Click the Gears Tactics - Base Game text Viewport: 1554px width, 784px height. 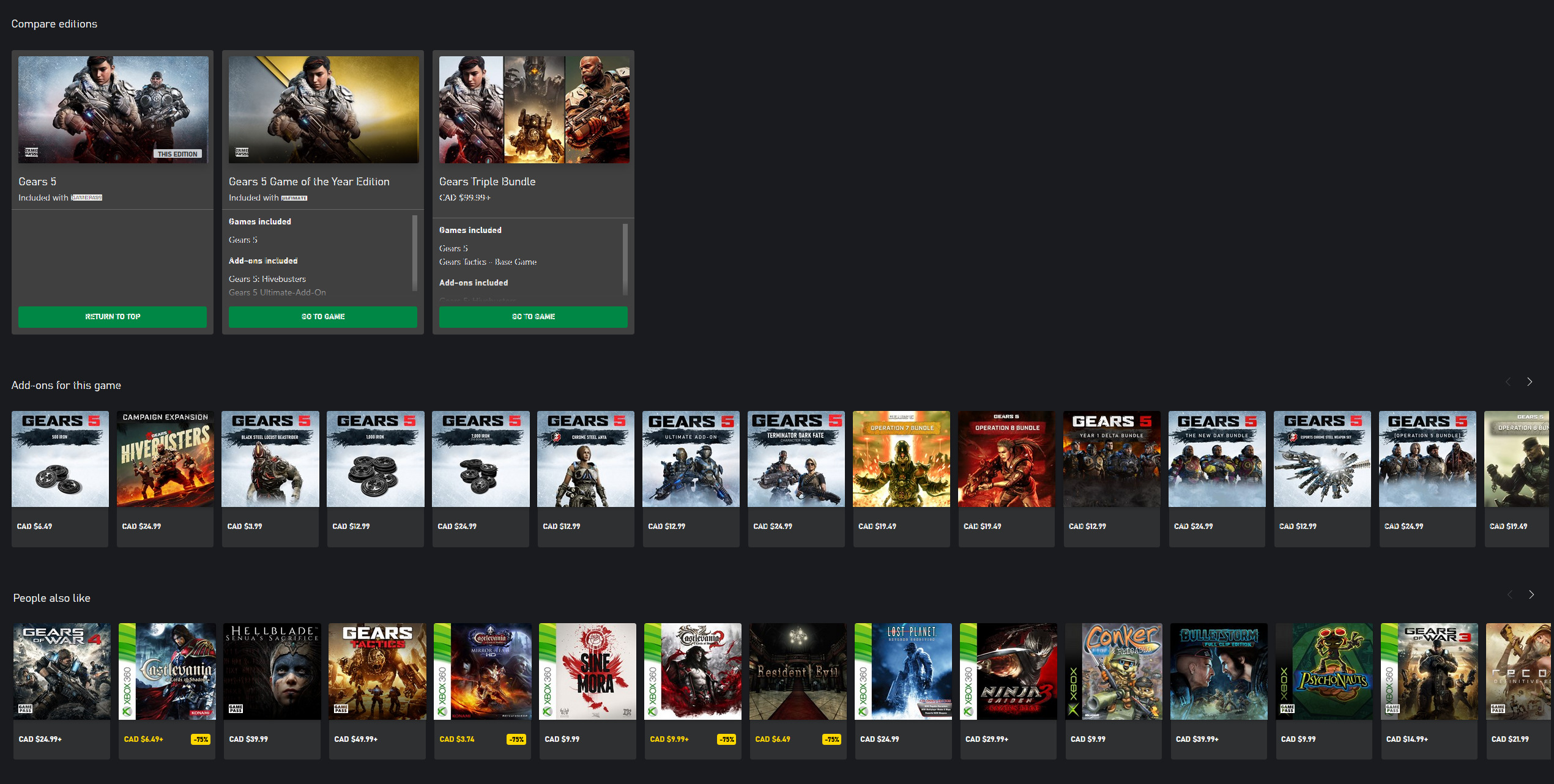tap(488, 262)
